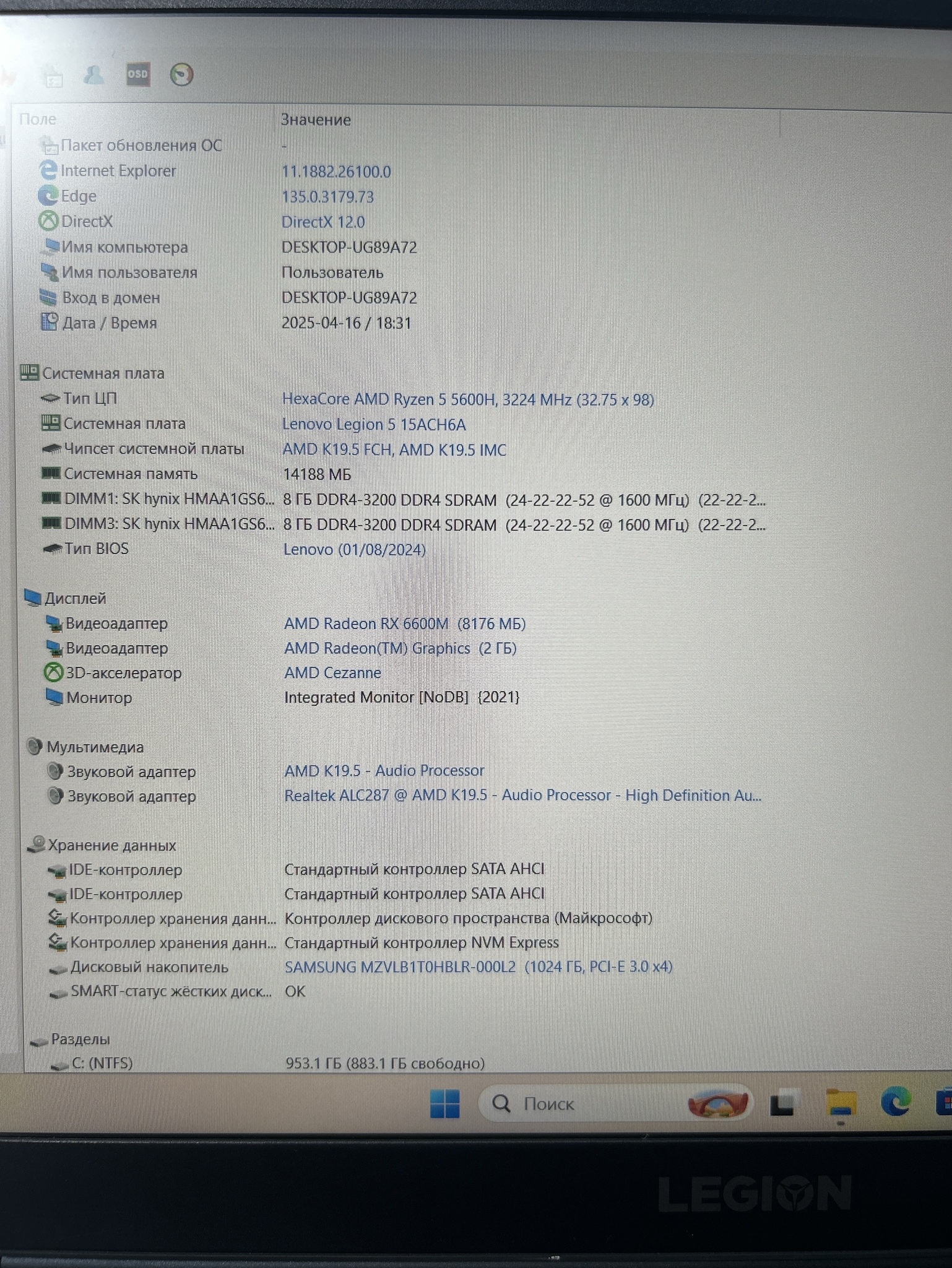
Task: Open the SAMSUNG MZVLB1T0HBLR-000L2 link
Action: click(478, 966)
